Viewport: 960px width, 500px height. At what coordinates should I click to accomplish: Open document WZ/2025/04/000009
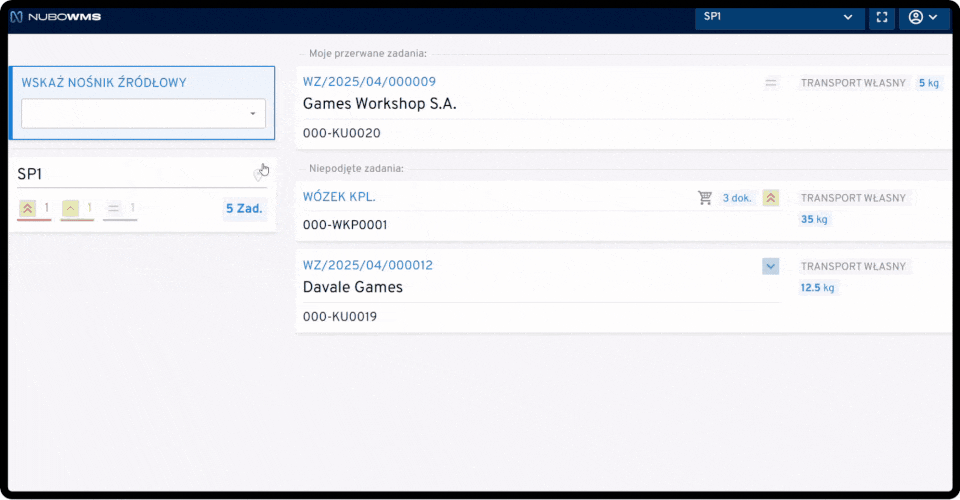(369, 82)
